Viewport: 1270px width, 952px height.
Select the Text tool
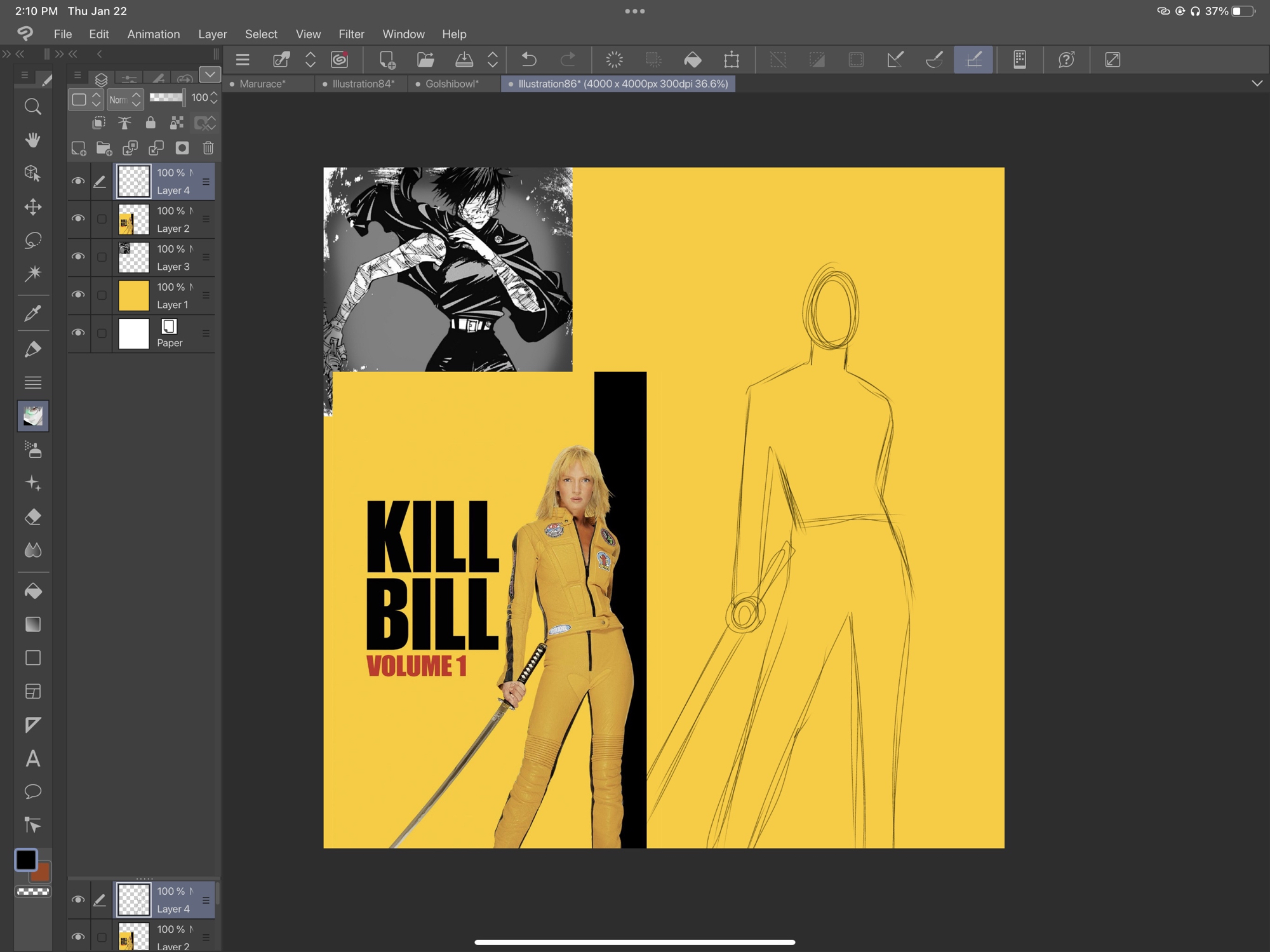coord(33,758)
